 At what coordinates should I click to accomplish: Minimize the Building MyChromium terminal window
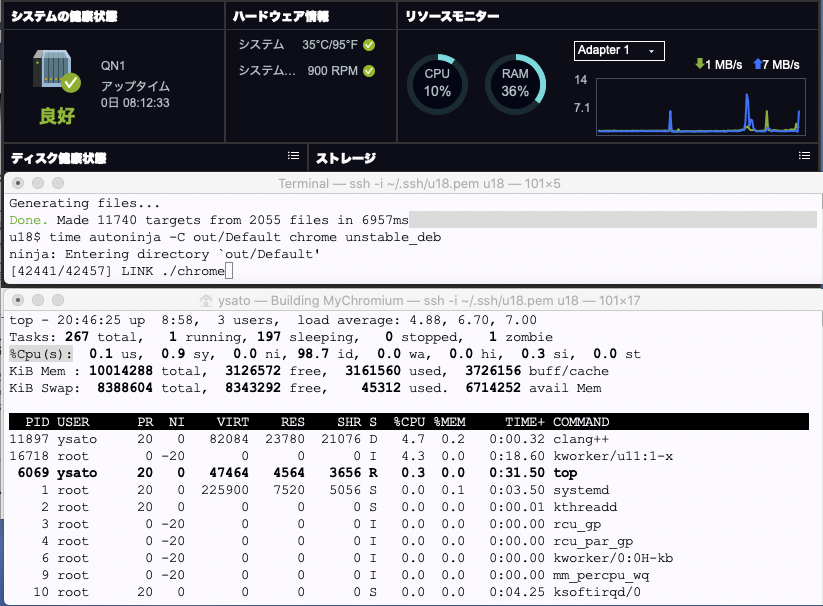tap(38, 299)
